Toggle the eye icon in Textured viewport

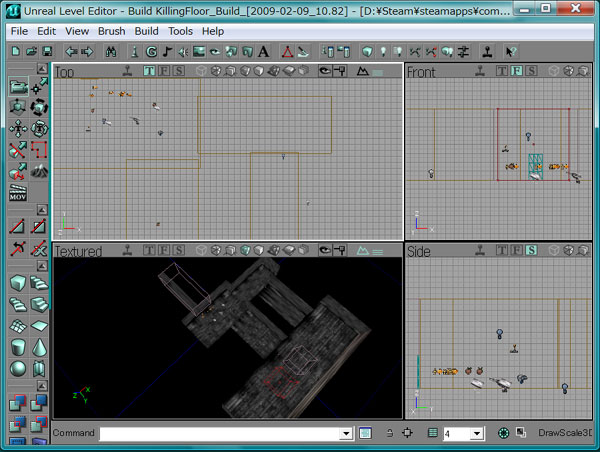point(325,250)
